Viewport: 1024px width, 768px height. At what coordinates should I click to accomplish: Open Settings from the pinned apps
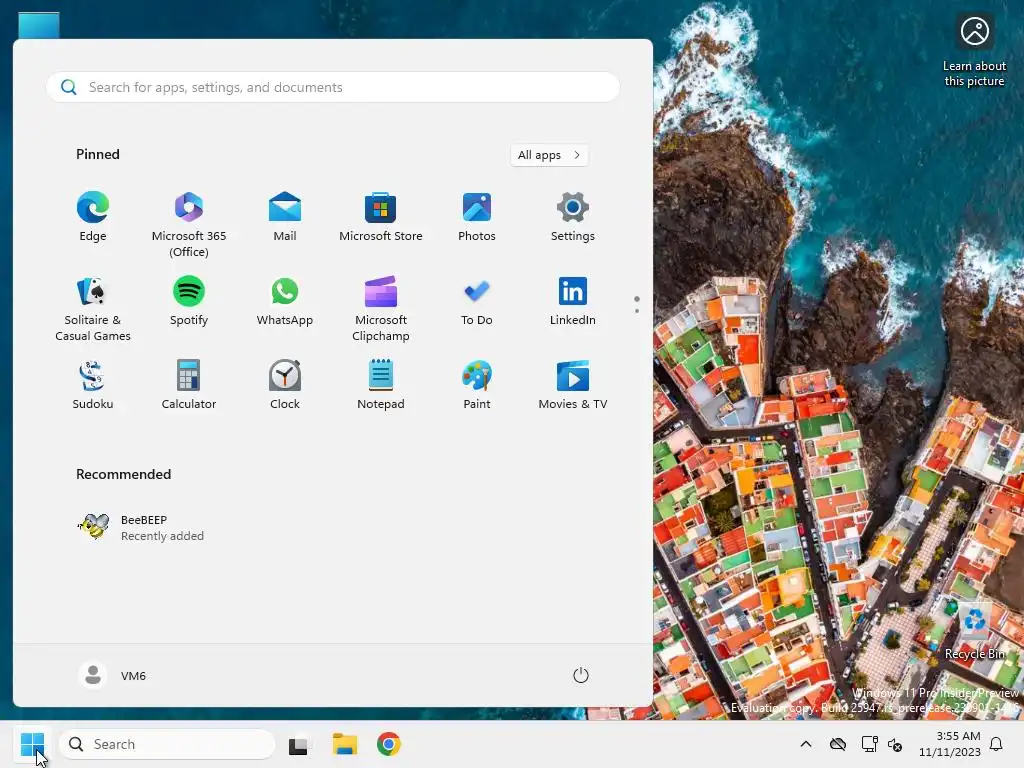[x=573, y=217]
